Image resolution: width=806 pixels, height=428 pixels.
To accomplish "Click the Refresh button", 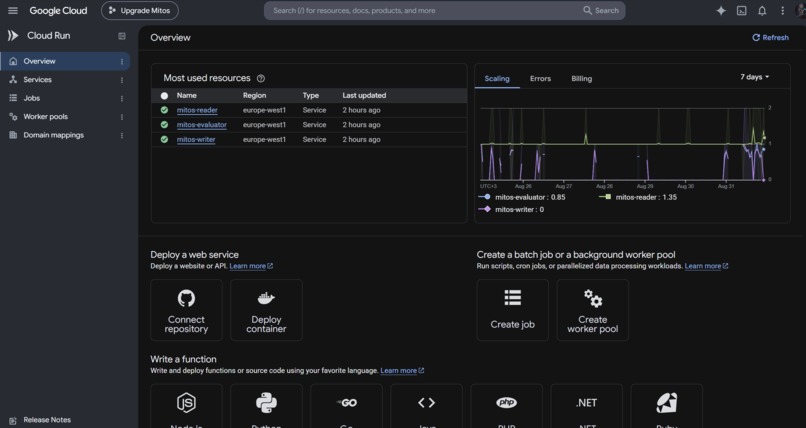I will point(770,38).
